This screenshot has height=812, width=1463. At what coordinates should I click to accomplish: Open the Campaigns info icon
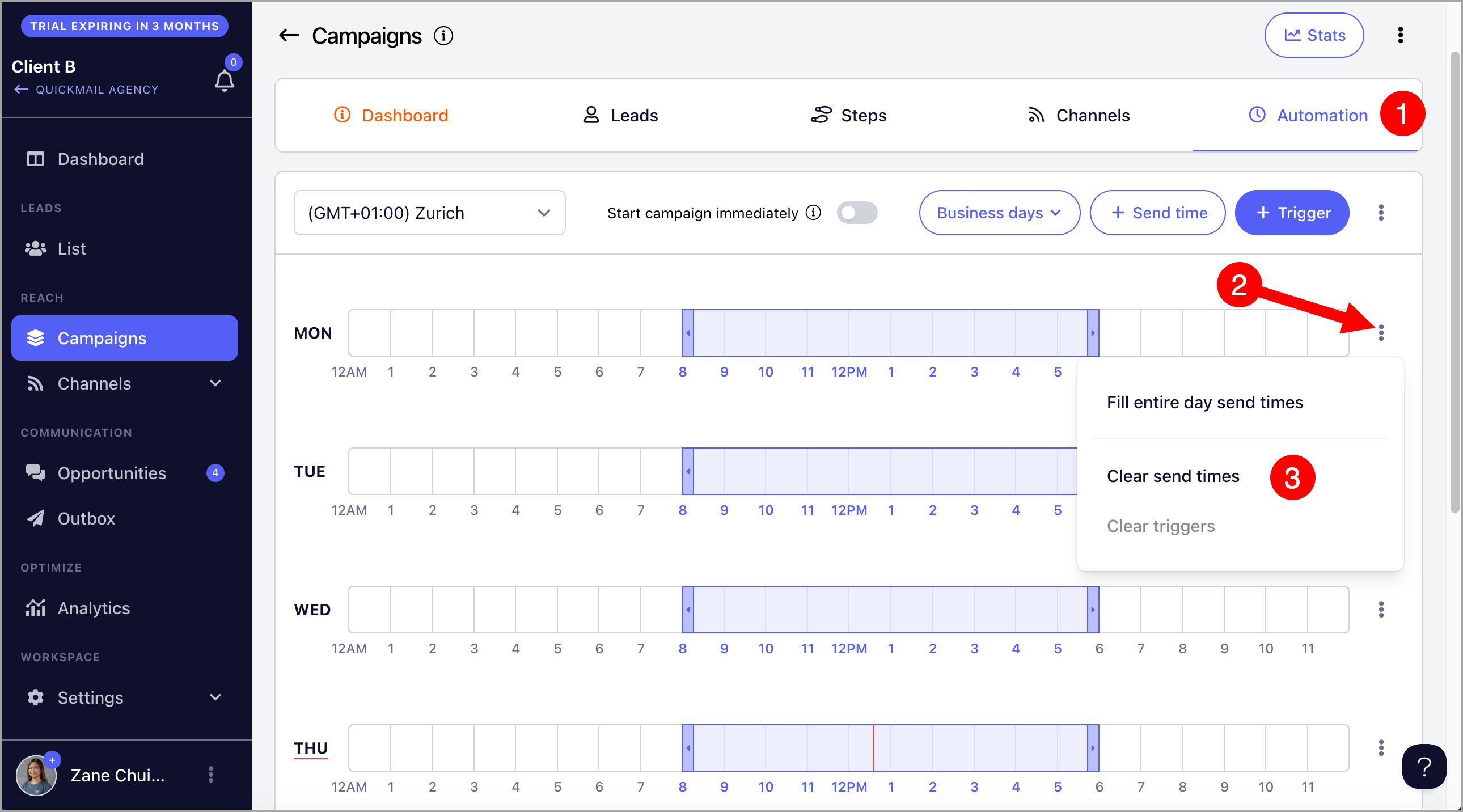(443, 36)
